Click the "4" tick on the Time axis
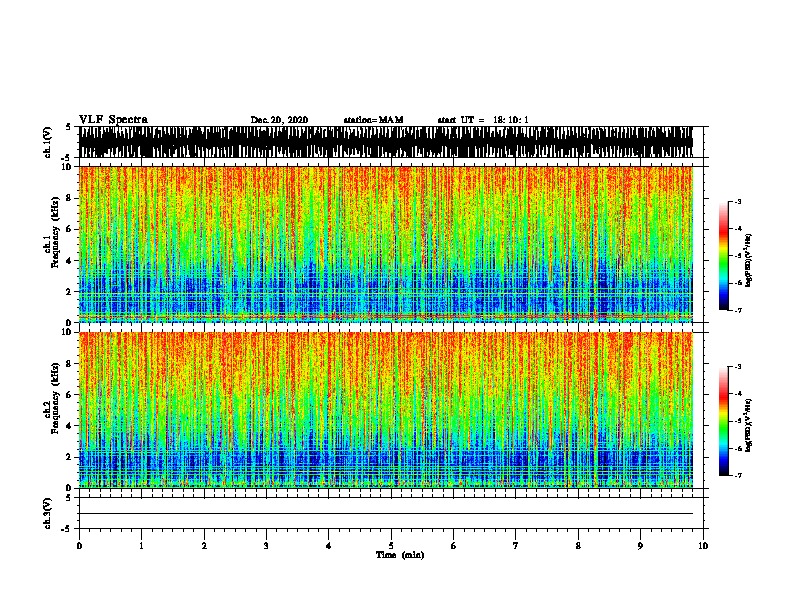Viewport: 792px width, 612px height. (x=329, y=546)
